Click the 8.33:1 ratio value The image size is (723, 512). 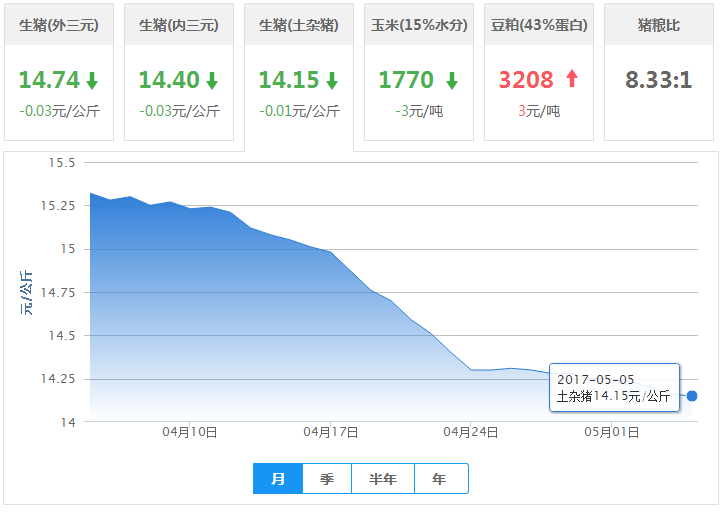(659, 80)
